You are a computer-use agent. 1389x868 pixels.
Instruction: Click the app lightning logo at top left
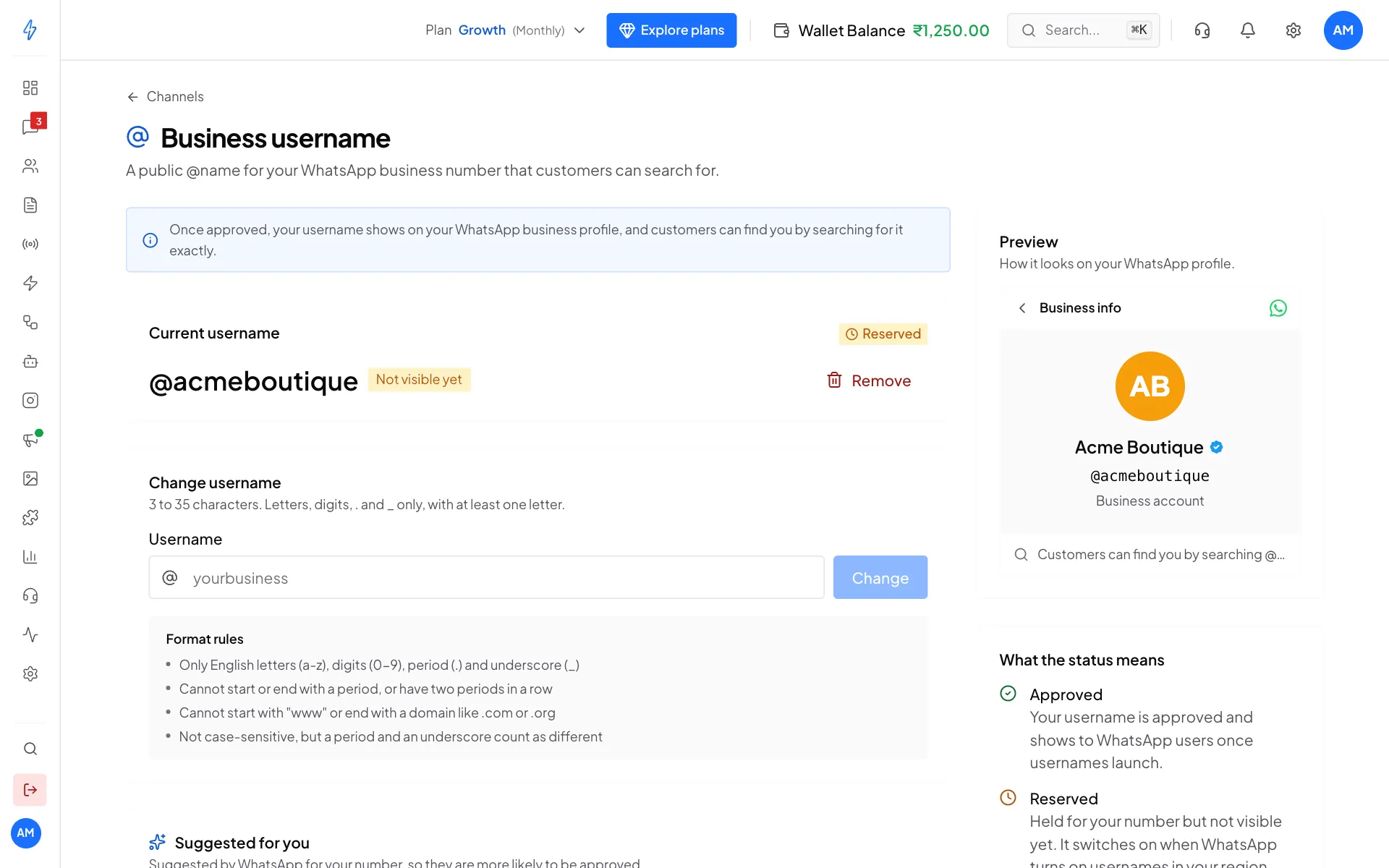(30, 30)
